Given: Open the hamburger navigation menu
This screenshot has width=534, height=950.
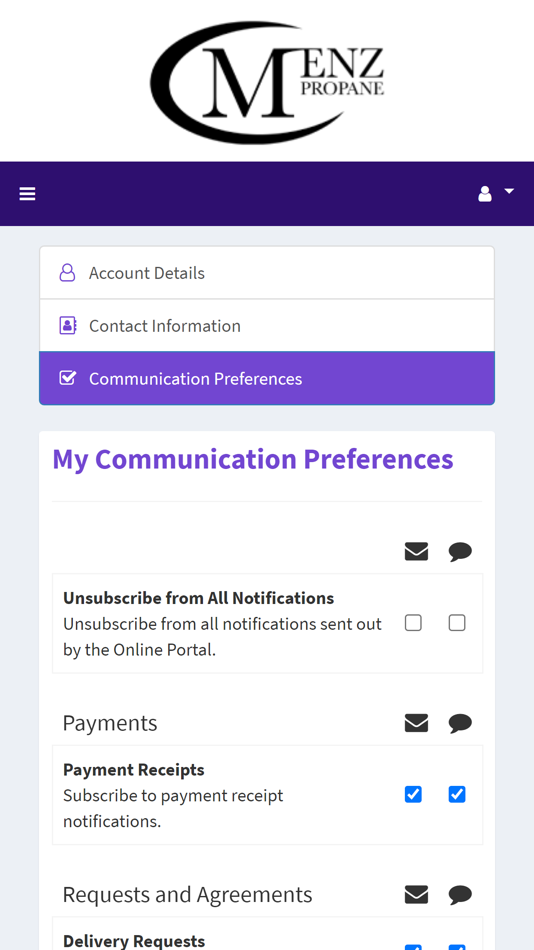Looking at the screenshot, I should click(x=27, y=194).
